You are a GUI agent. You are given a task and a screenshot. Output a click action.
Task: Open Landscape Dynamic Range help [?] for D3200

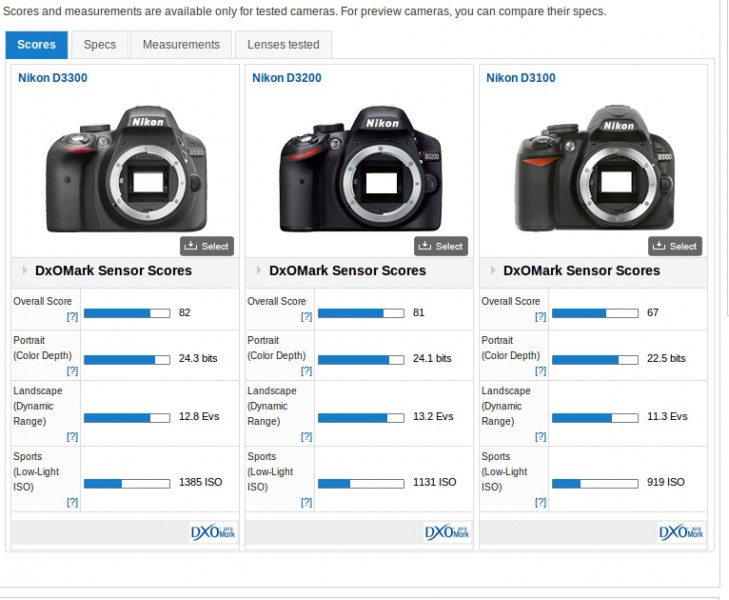(306, 436)
